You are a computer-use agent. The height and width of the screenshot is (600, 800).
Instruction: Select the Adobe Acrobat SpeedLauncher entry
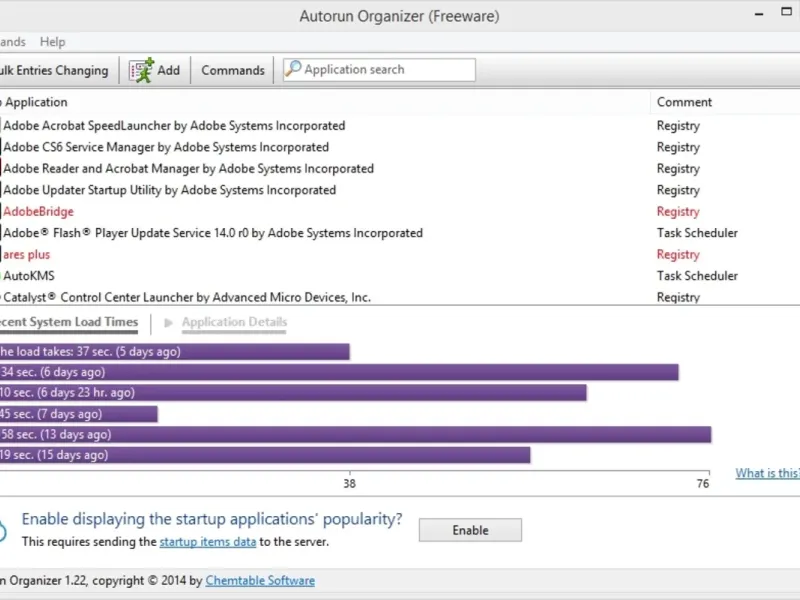pyautogui.click(x=174, y=126)
